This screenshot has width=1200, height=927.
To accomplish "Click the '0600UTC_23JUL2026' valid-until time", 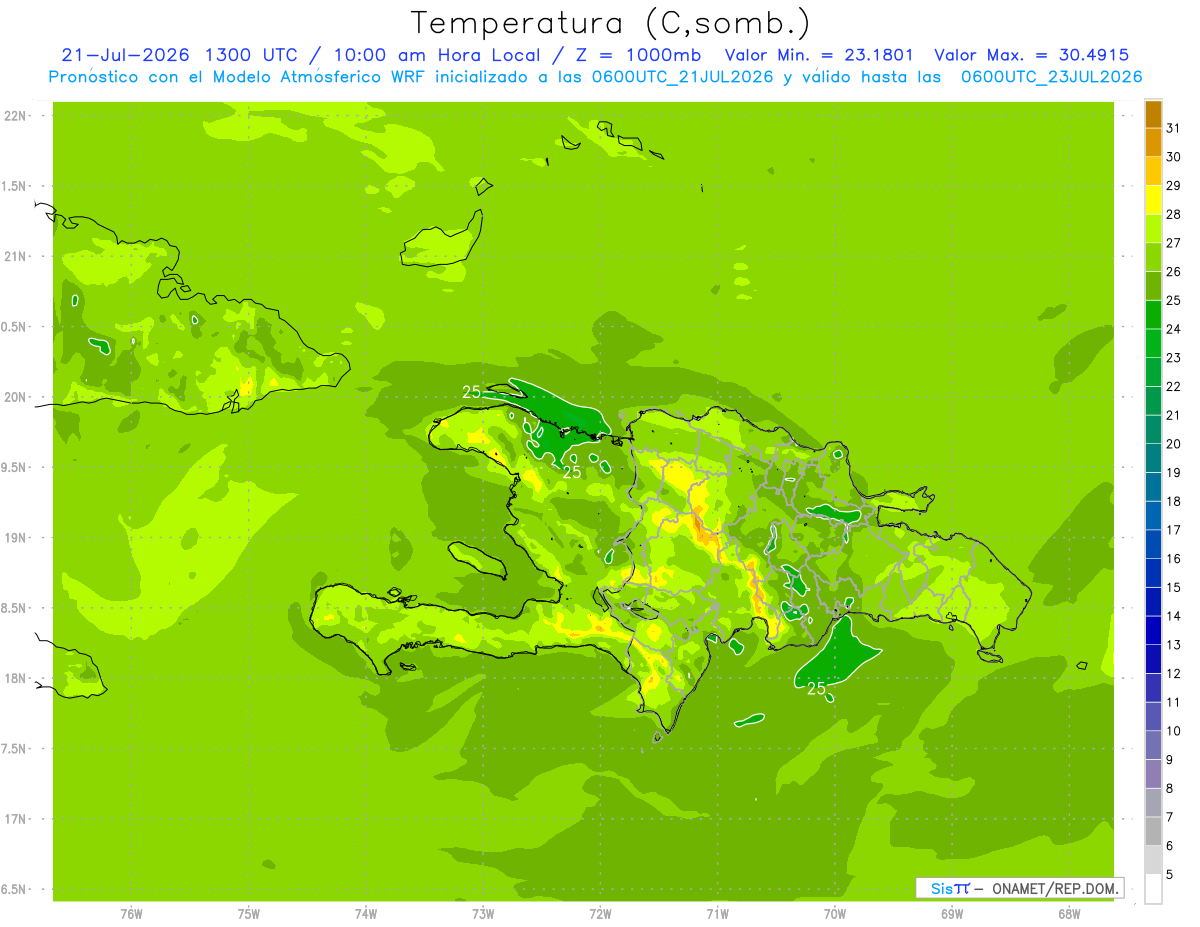I will (1051, 77).
